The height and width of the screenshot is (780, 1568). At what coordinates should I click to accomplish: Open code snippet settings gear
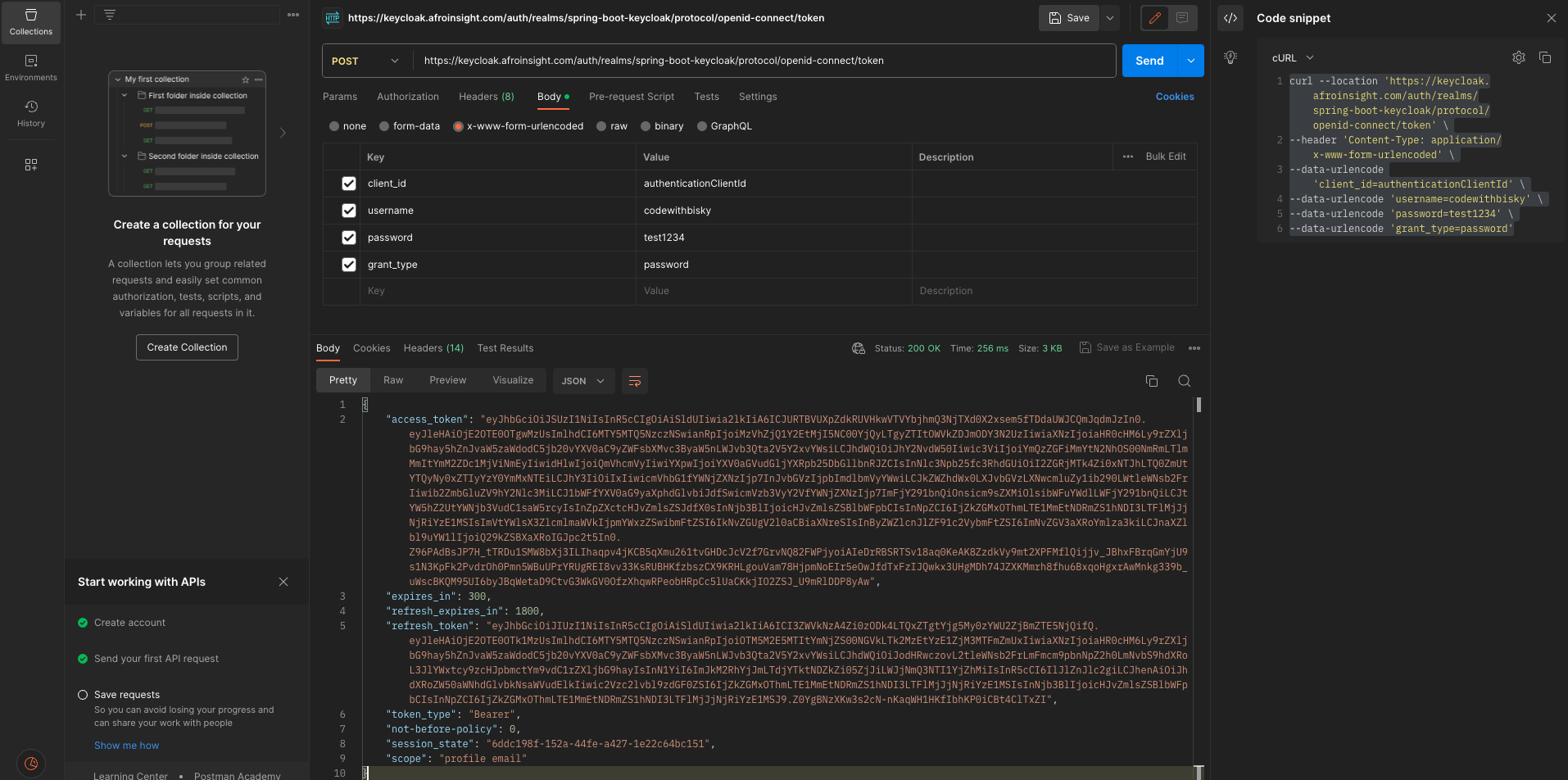(x=1519, y=57)
